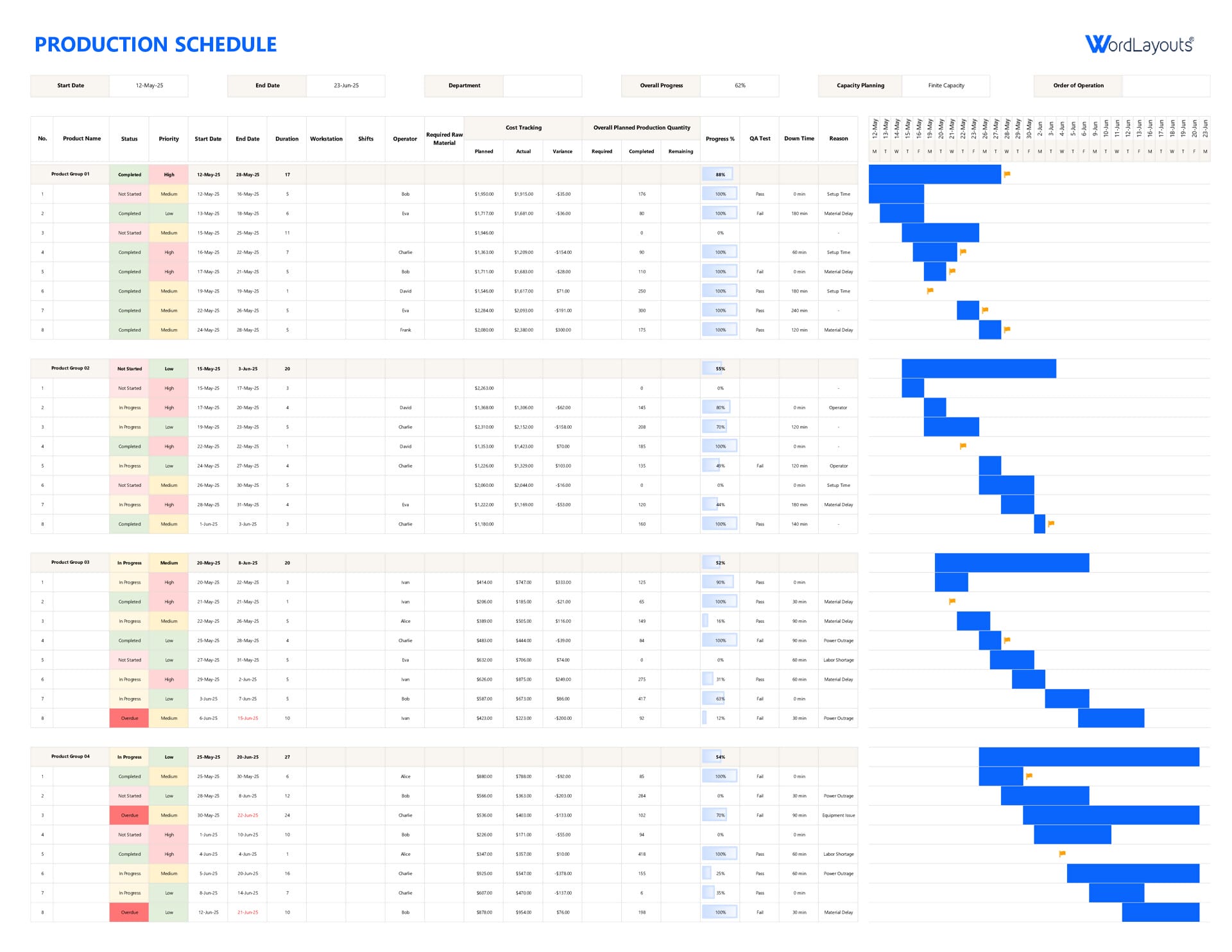Click the WordLayouts logo

point(1141,42)
